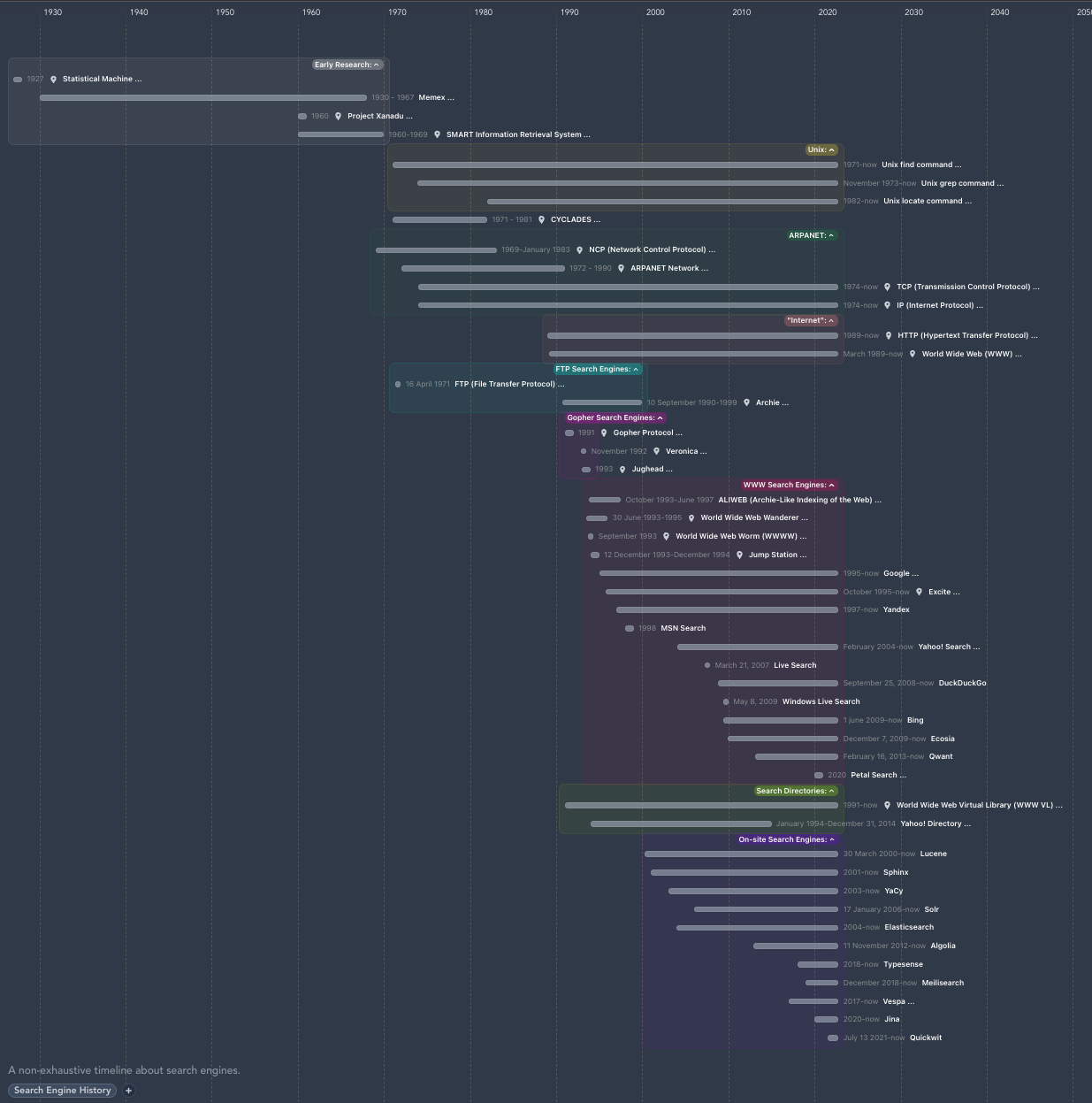Image resolution: width=1092 pixels, height=1103 pixels.
Task: Select the Unix find command event bar
Action: (615, 165)
